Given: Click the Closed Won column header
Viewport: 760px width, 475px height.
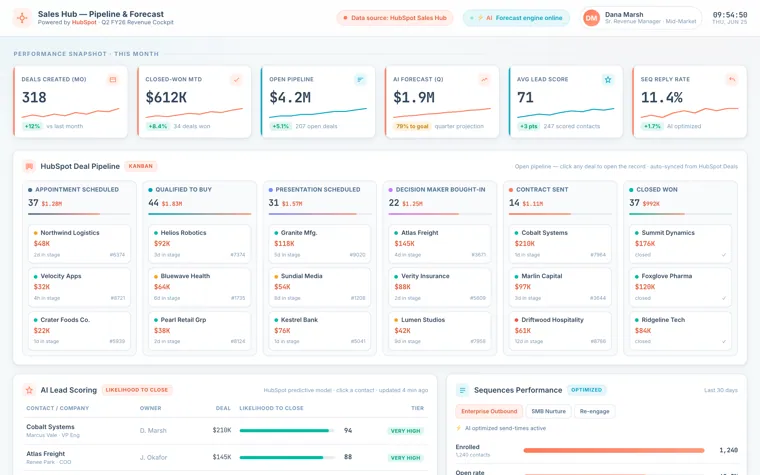Looking at the screenshot, I should point(657,190).
